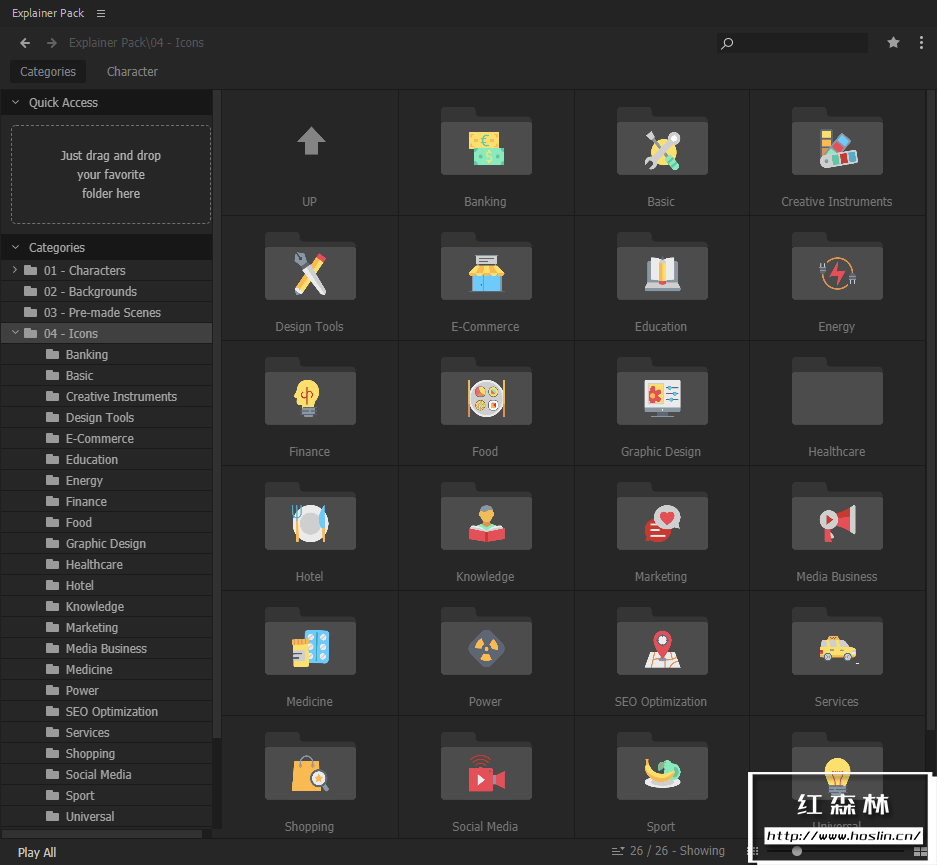937x865 pixels.
Task: Click the Quick Access drop zone
Action: coord(111,174)
